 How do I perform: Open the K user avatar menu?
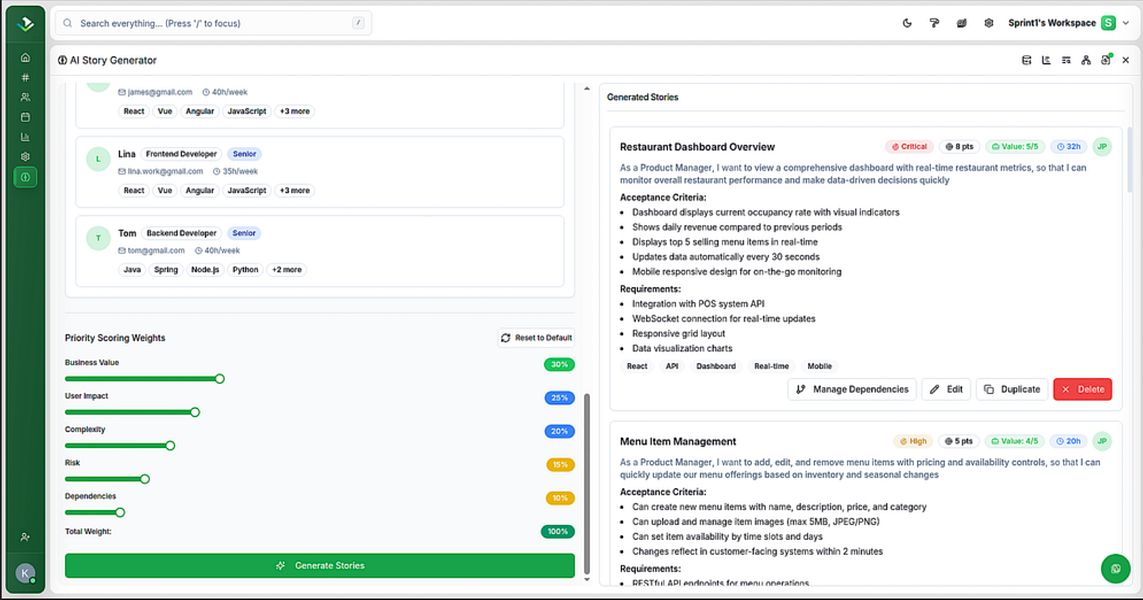pyautogui.click(x=26, y=574)
